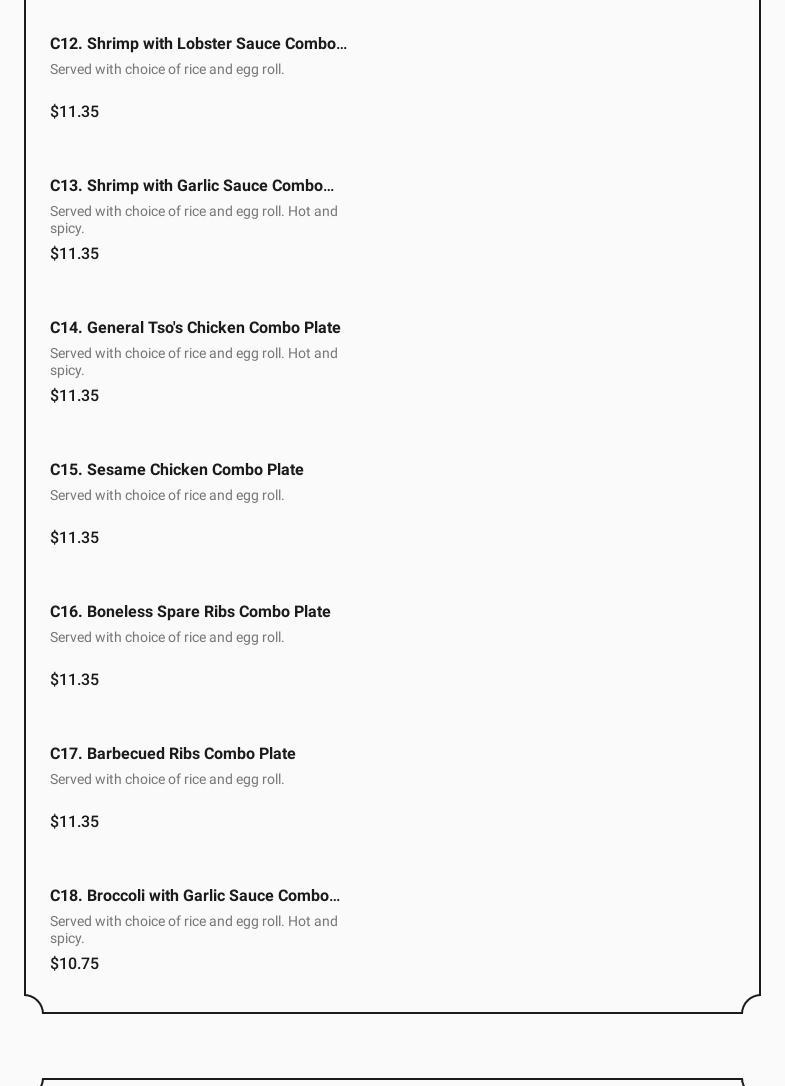Open C12 Shrimp with Lobster Sauce Combo
The height and width of the screenshot is (1086, 785).
click(198, 44)
